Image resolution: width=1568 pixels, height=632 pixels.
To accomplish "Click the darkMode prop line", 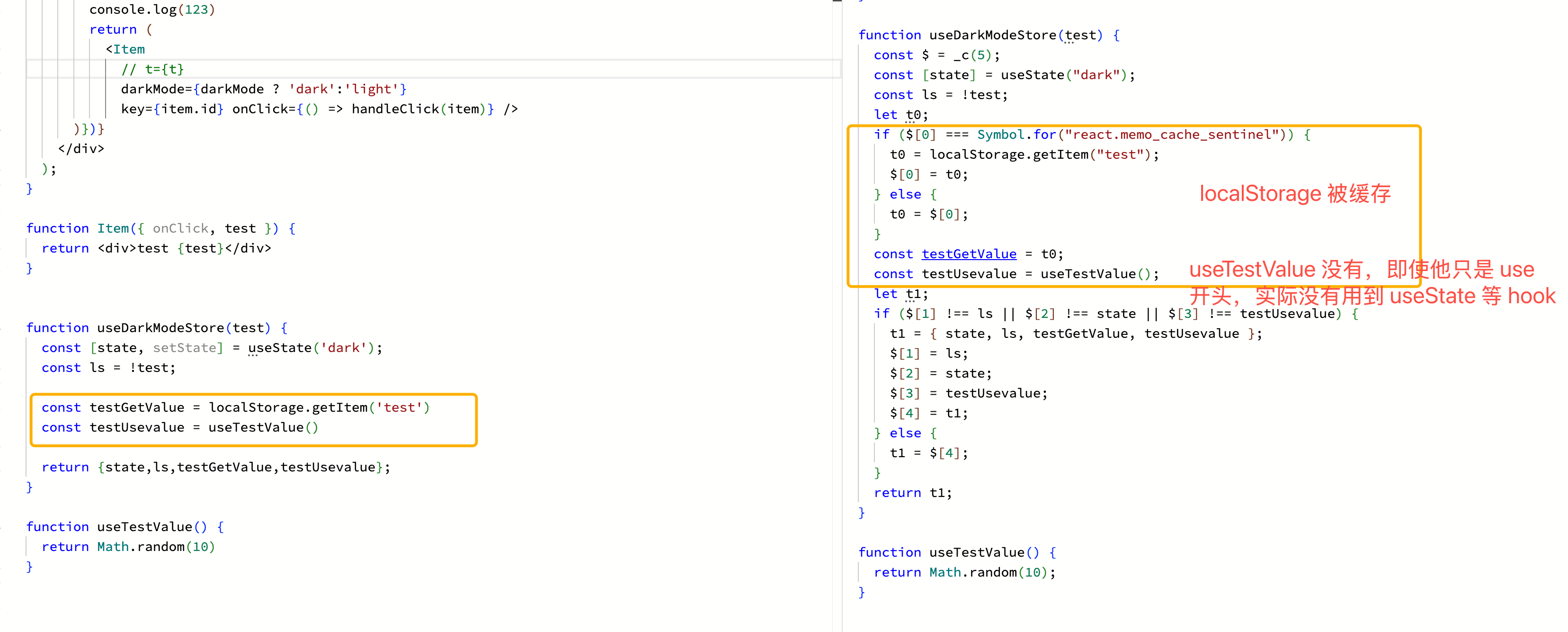I will click(x=264, y=90).
